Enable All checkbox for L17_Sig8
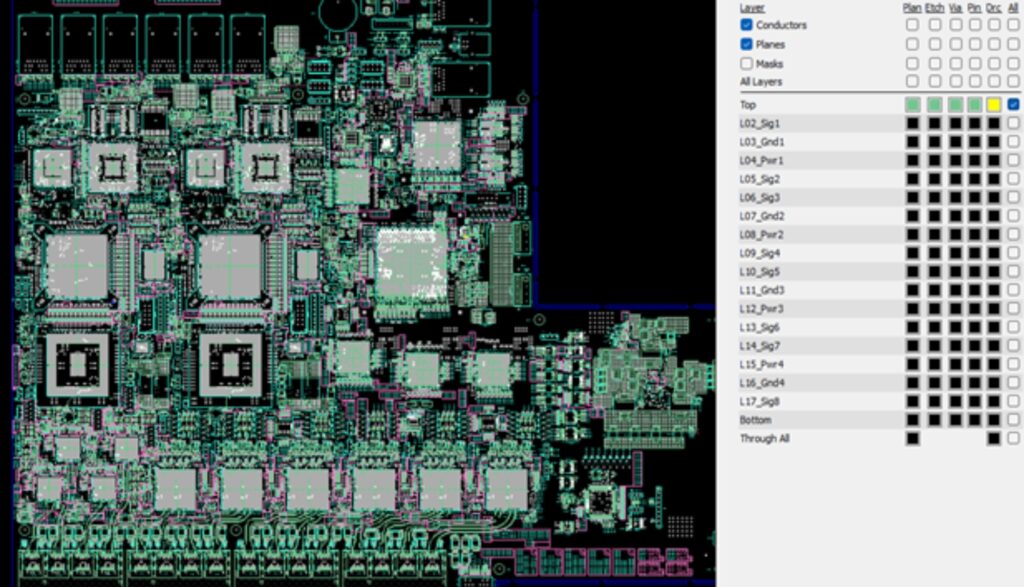The height and width of the screenshot is (587, 1024). pyautogui.click(x=1014, y=401)
